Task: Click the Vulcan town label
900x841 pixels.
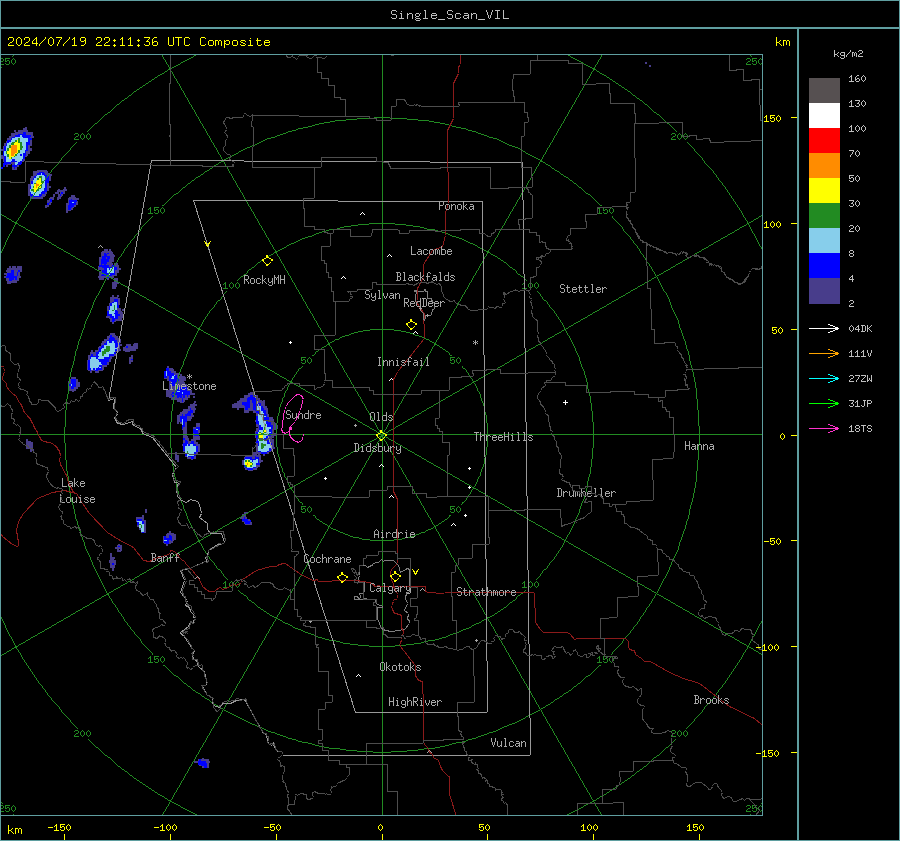Action: (x=508, y=743)
